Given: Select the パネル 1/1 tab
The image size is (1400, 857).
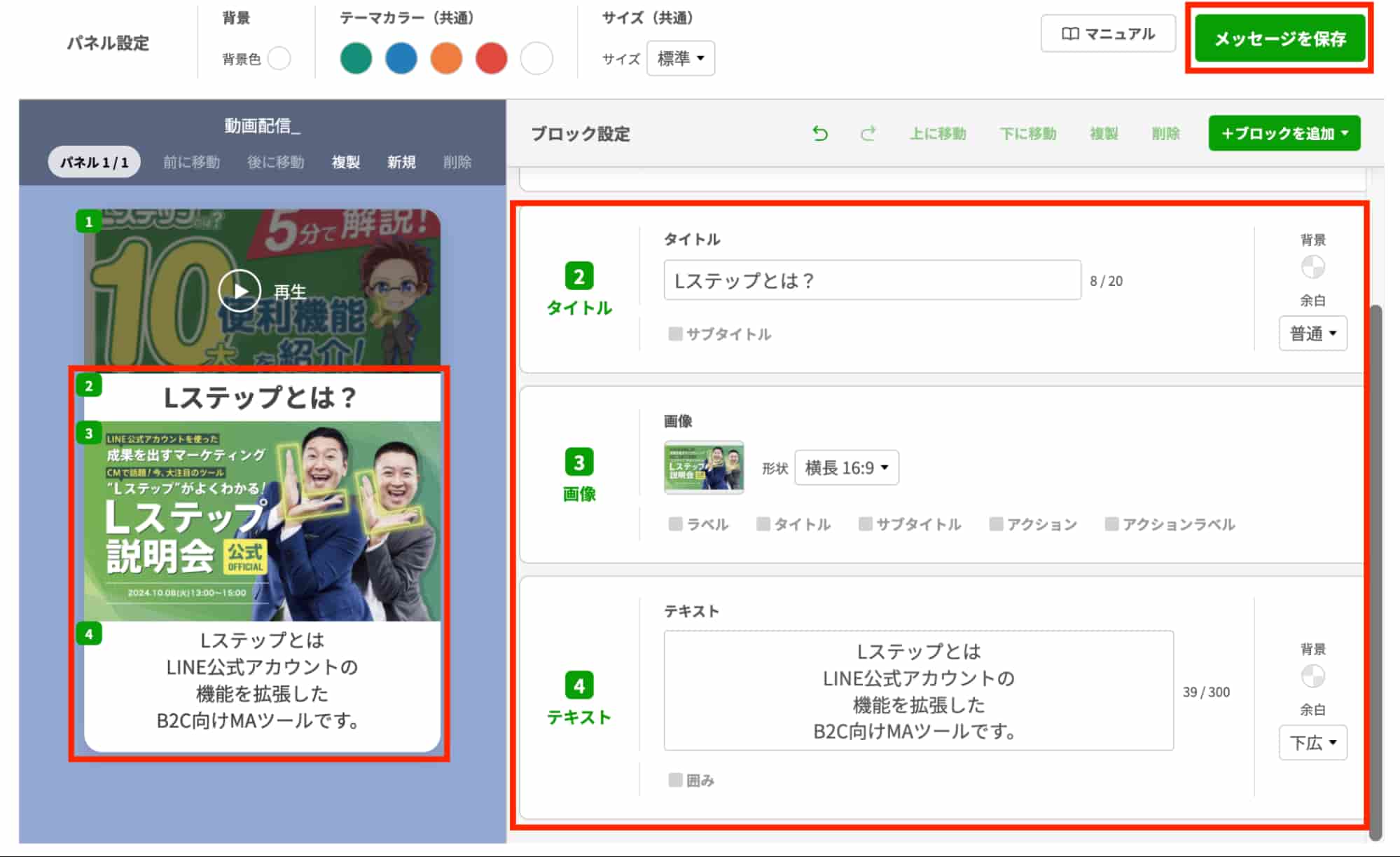Looking at the screenshot, I should coord(94,162).
